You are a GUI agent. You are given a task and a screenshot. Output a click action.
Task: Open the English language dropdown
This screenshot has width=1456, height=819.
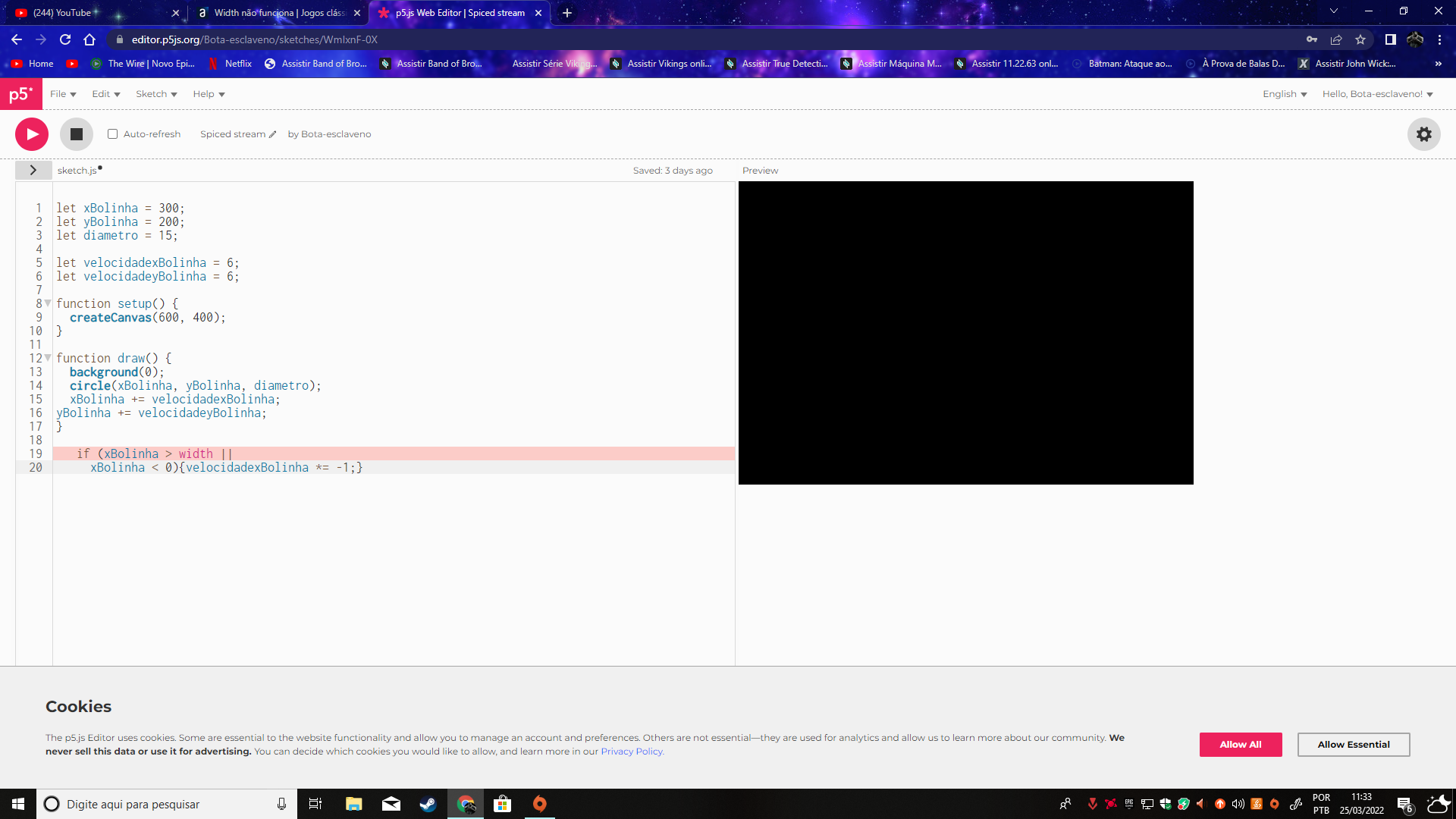point(1285,94)
